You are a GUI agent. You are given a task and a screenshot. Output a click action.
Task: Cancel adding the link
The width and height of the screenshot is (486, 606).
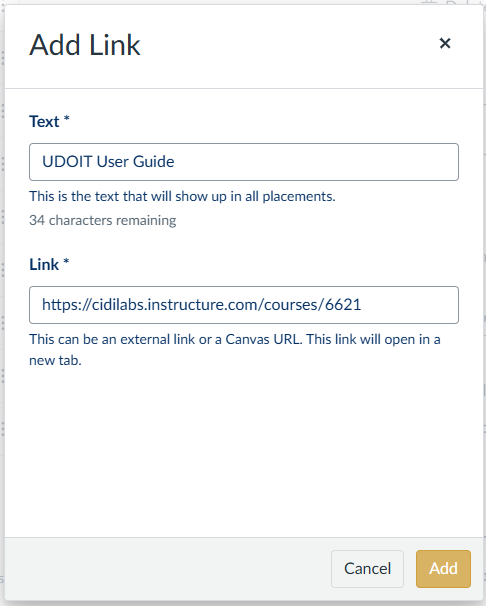[x=367, y=569]
